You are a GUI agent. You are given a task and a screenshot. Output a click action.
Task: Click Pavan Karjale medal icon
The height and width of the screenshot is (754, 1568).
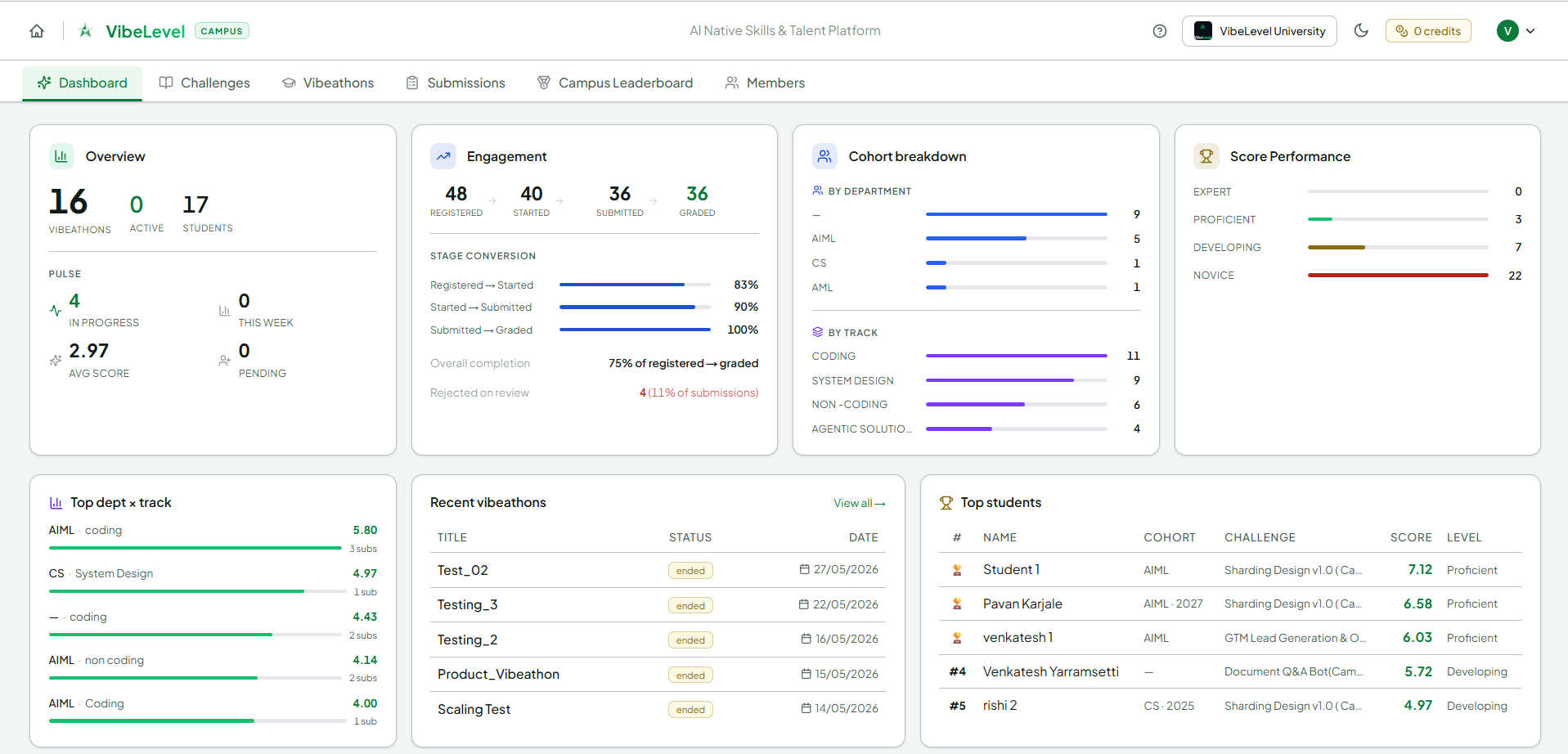point(957,604)
